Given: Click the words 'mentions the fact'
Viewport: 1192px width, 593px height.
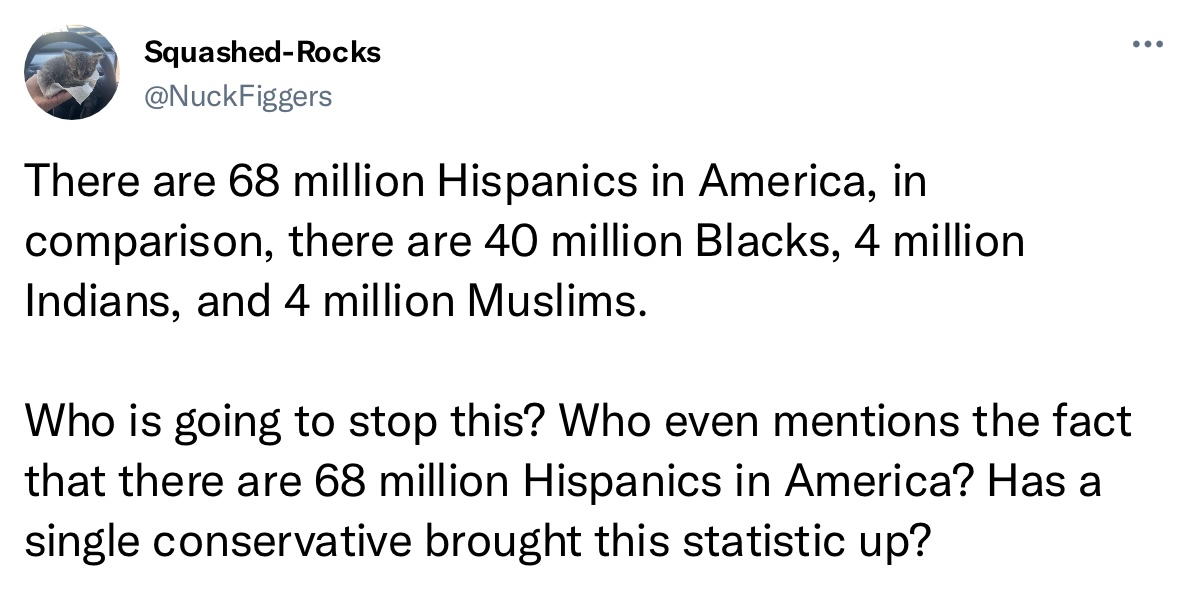Looking at the screenshot, I should (x=953, y=423).
